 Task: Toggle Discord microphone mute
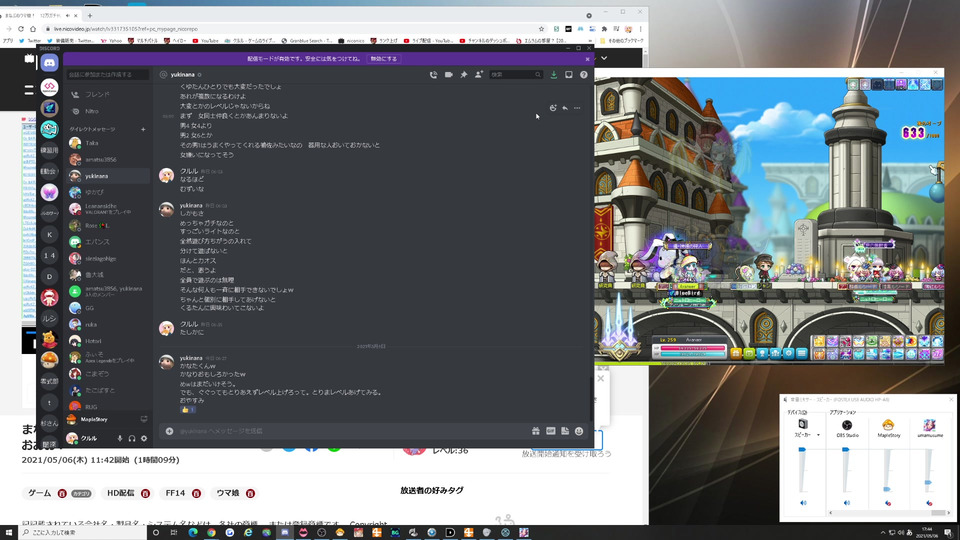[120, 438]
